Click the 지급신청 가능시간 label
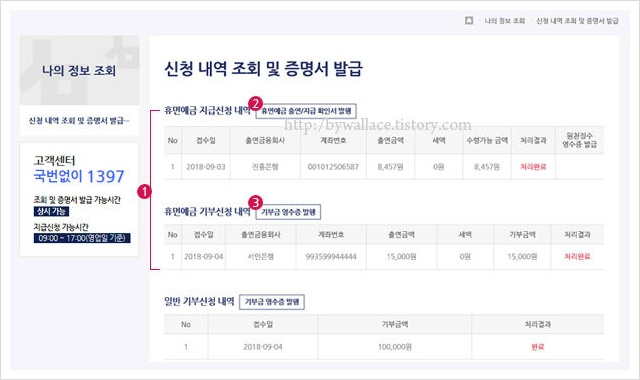This screenshot has width=640, height=380. 61,227
